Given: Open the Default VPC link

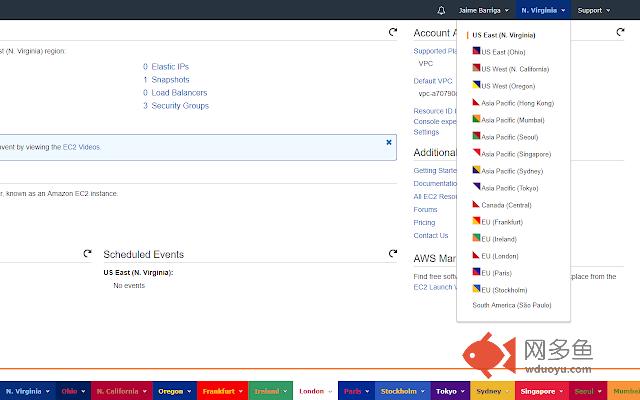Looking at the screenshot, I should [x=433, y=81].
